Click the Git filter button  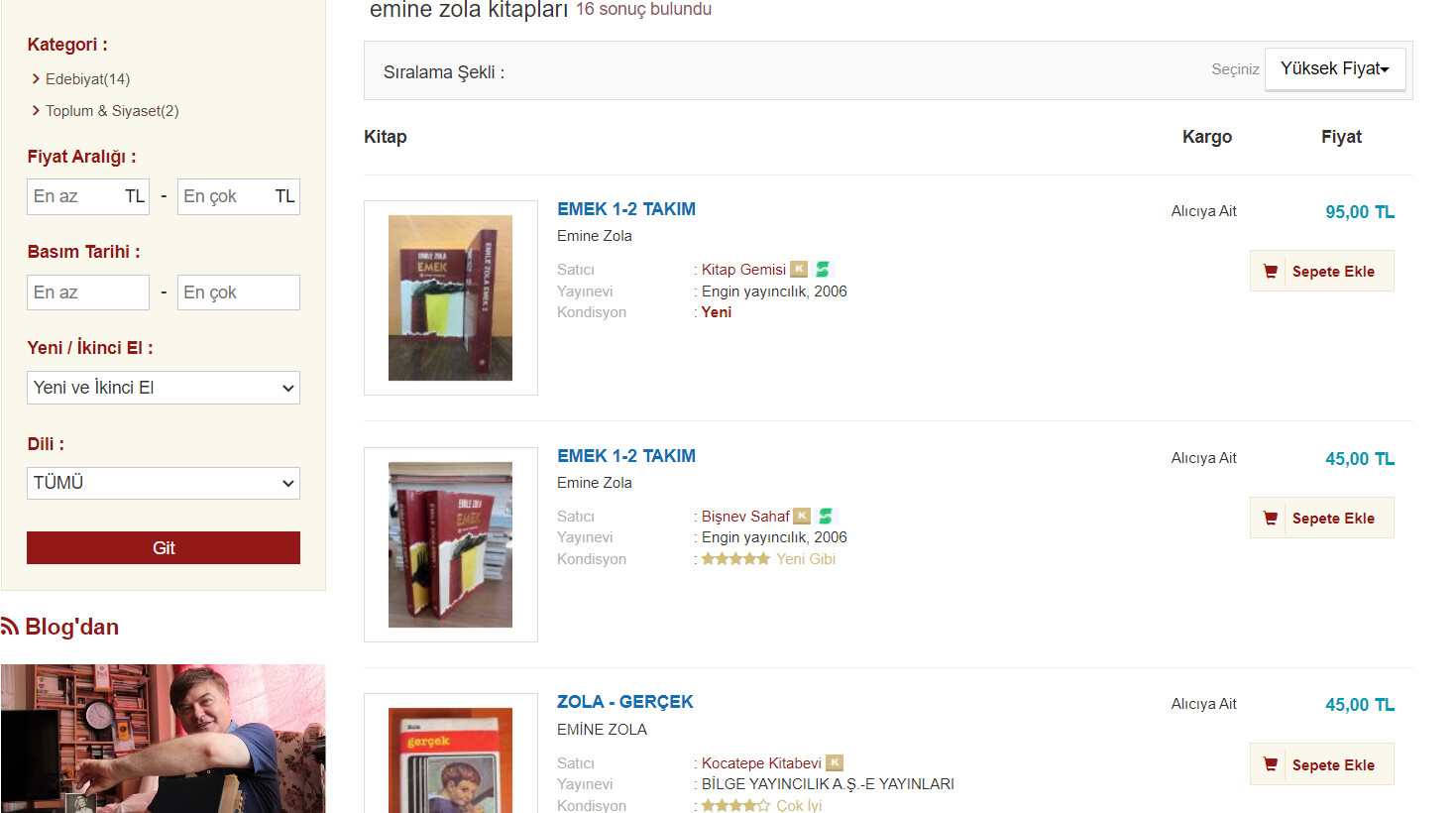pyautogui.click(x=164, y=547)
